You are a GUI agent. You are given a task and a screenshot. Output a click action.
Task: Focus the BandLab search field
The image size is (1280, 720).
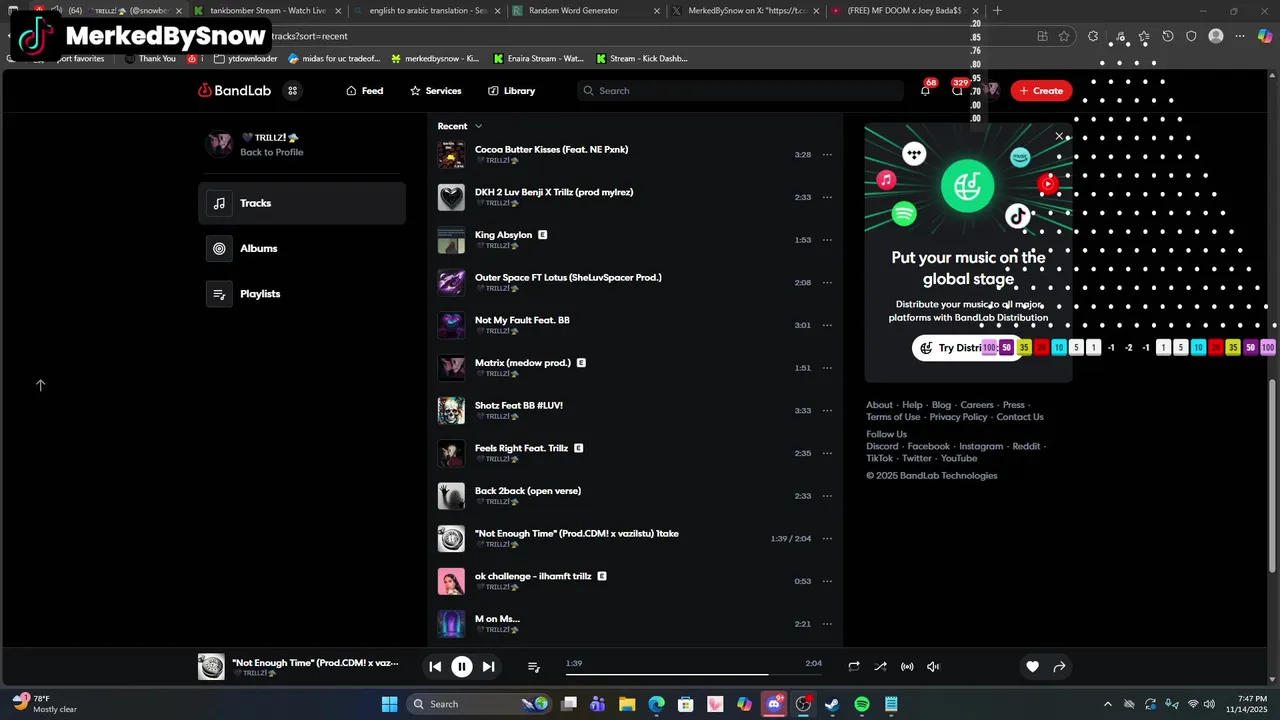(740, 90)
